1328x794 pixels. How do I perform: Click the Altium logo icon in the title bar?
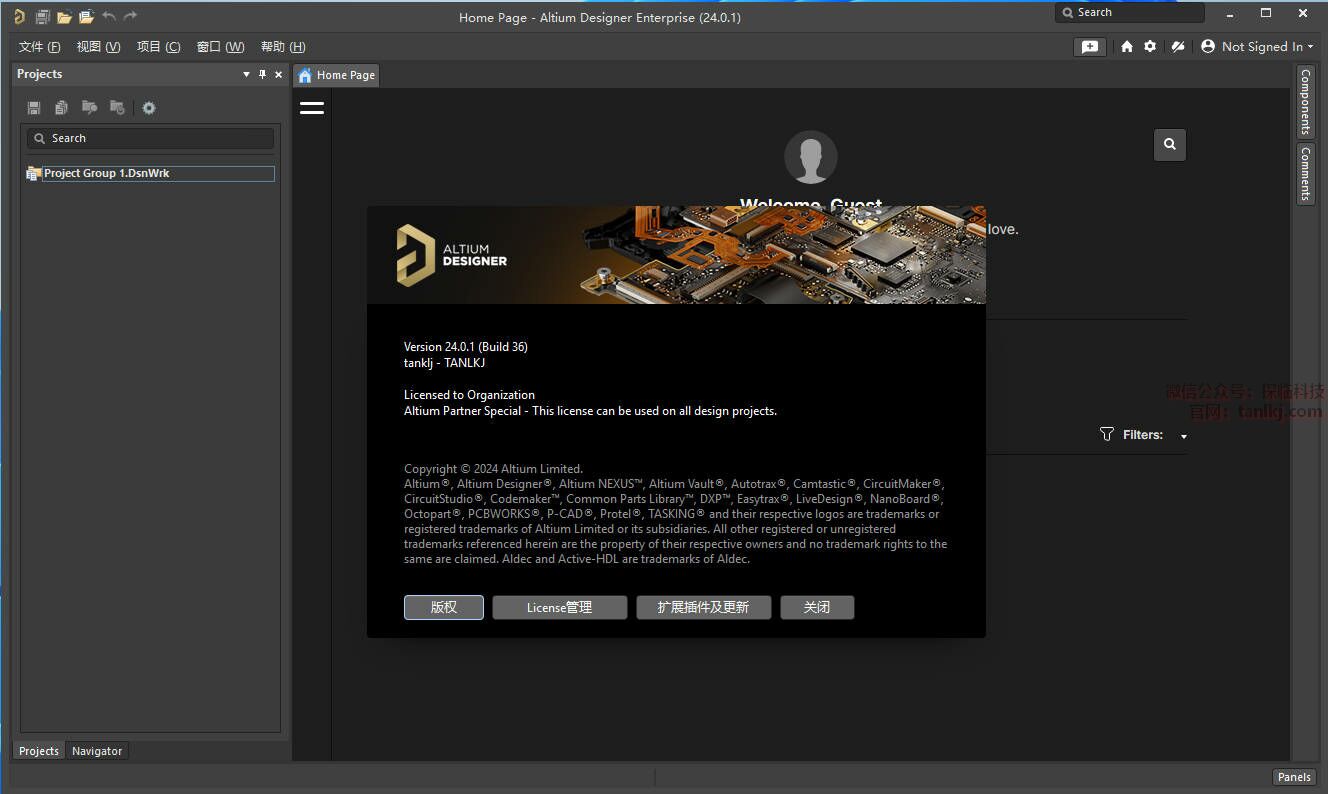pos(19,16)
